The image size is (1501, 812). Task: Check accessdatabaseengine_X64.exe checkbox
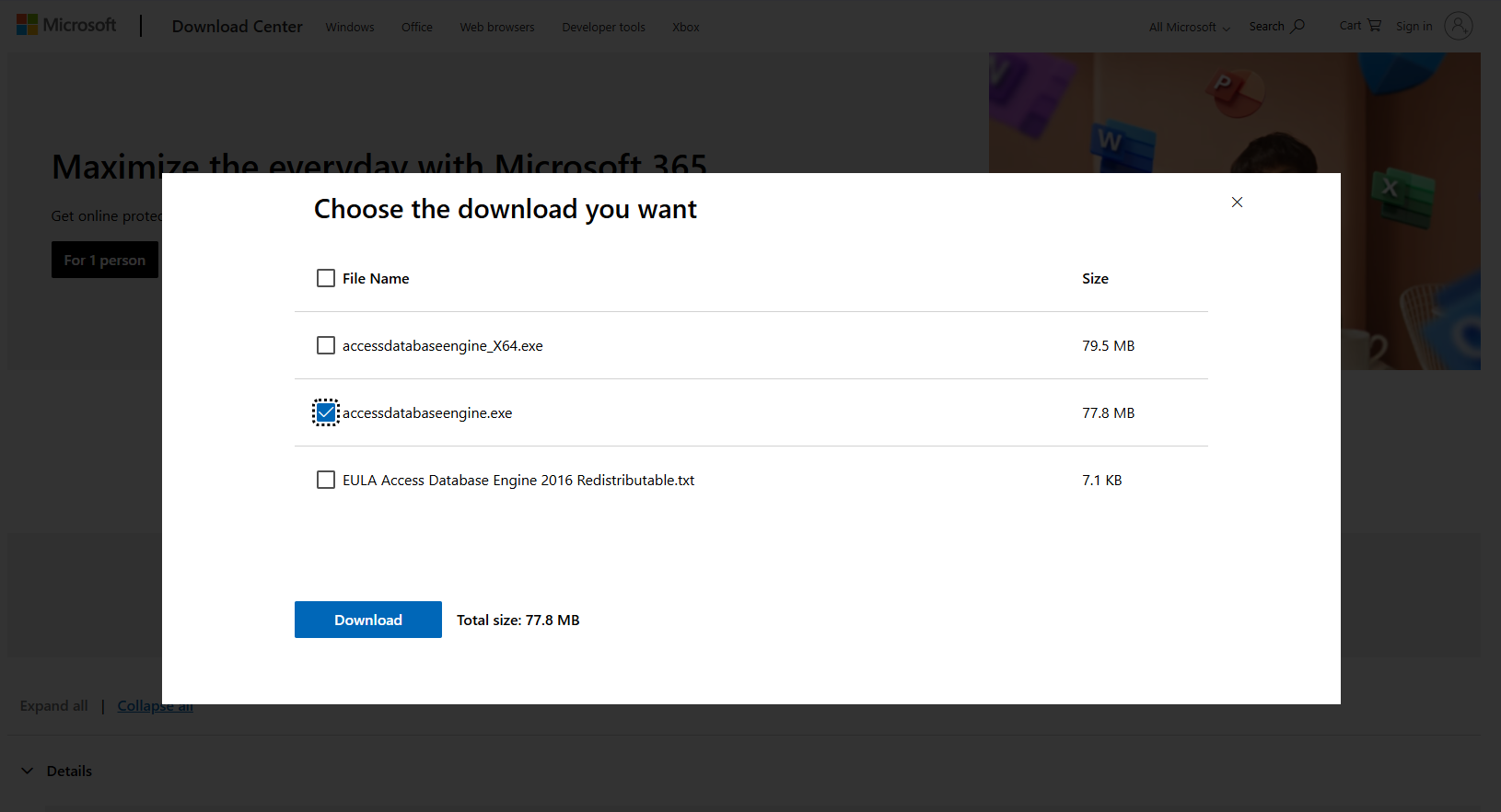pos(326,345)
